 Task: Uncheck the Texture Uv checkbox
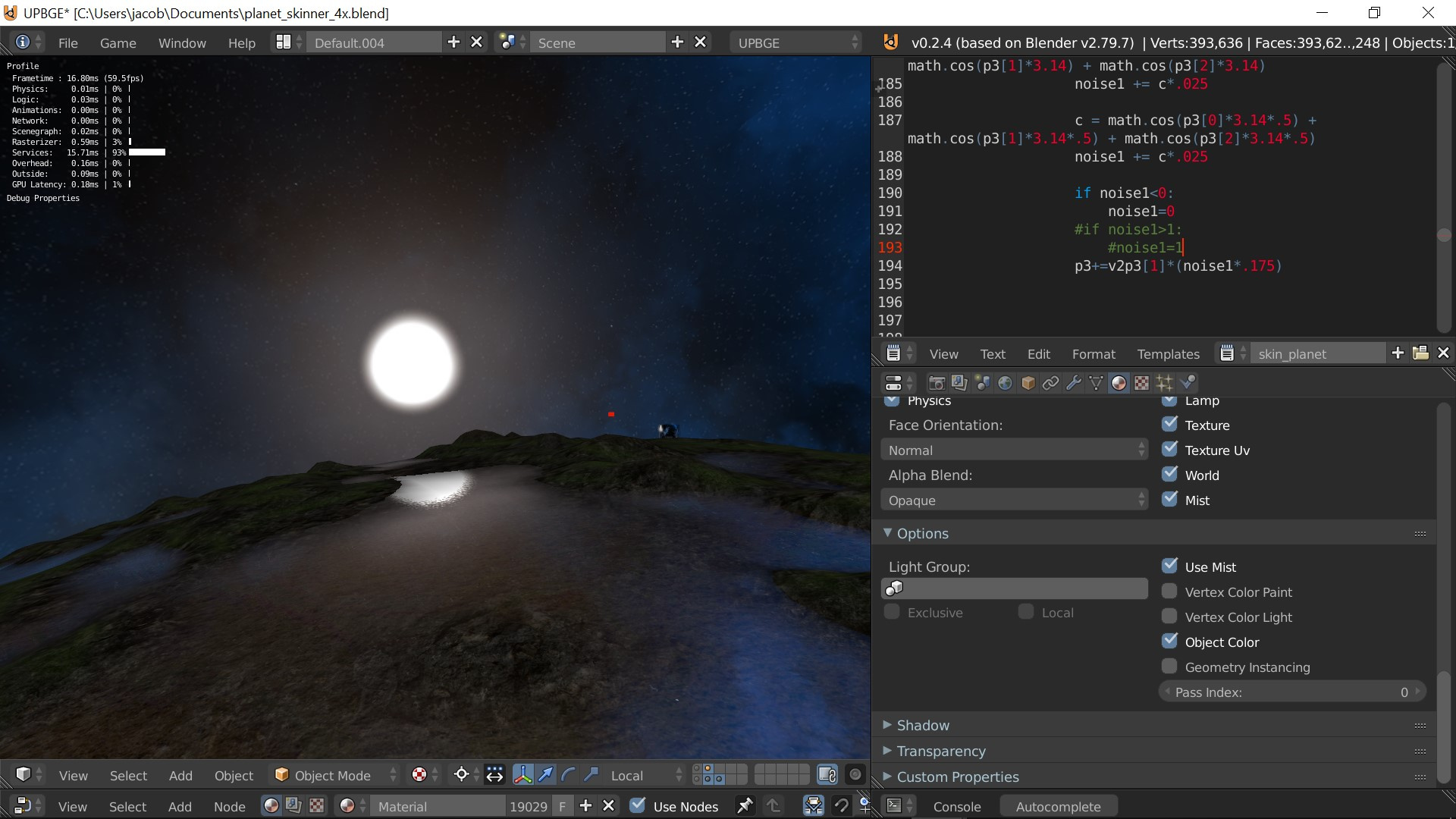(1169, 449)
